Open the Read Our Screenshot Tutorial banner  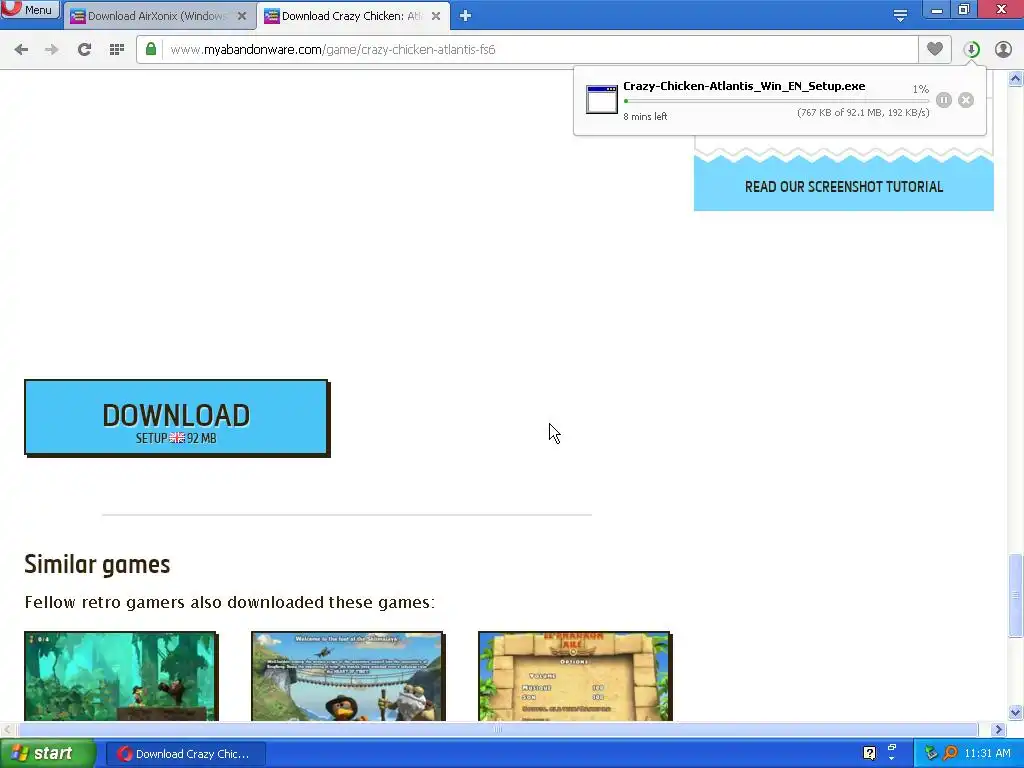(x=844, y=187)
